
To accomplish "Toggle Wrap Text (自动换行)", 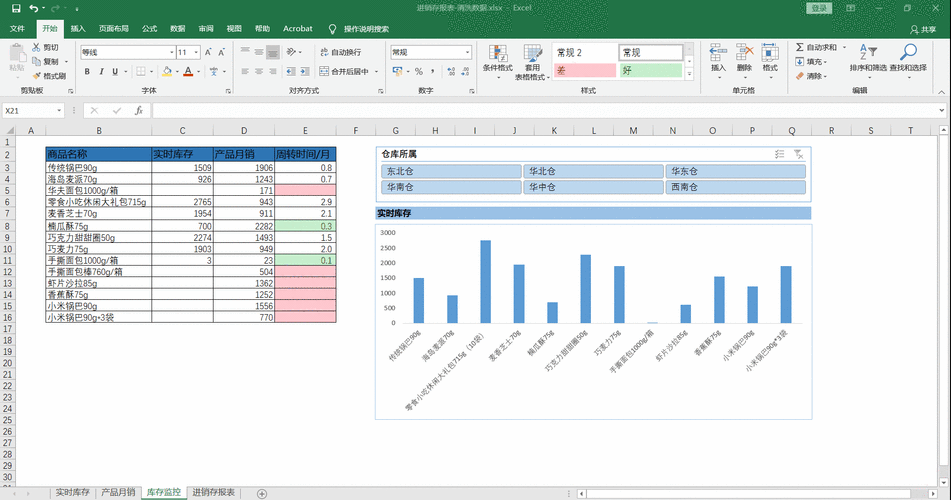I will click(x=340, y=52).
